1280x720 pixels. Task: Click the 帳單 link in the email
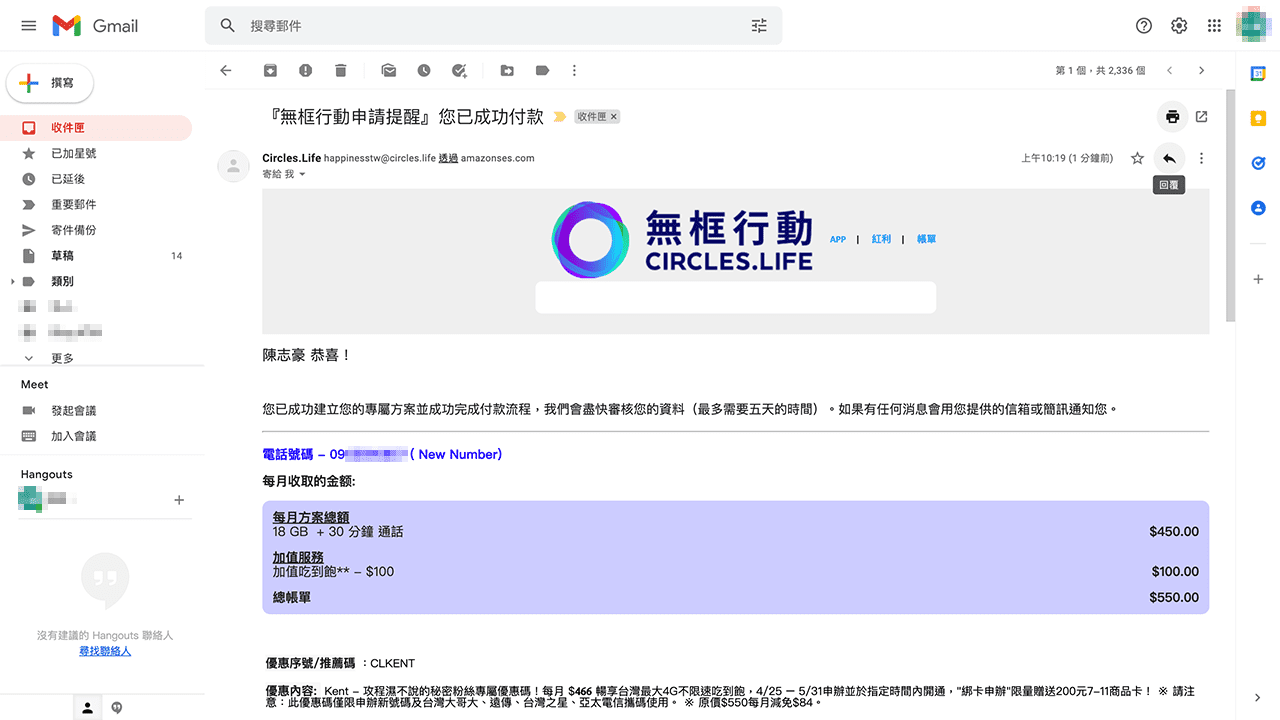pyautogui.click(x=926, y=239)
